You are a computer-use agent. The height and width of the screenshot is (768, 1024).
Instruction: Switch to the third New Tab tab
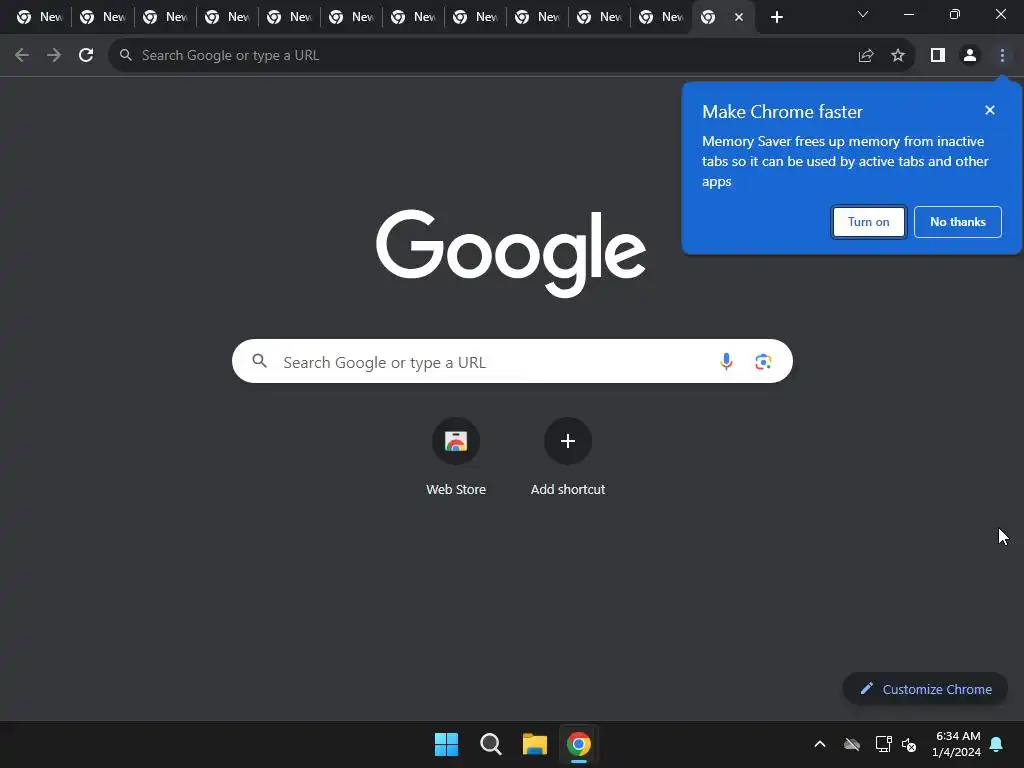[165, 17]
